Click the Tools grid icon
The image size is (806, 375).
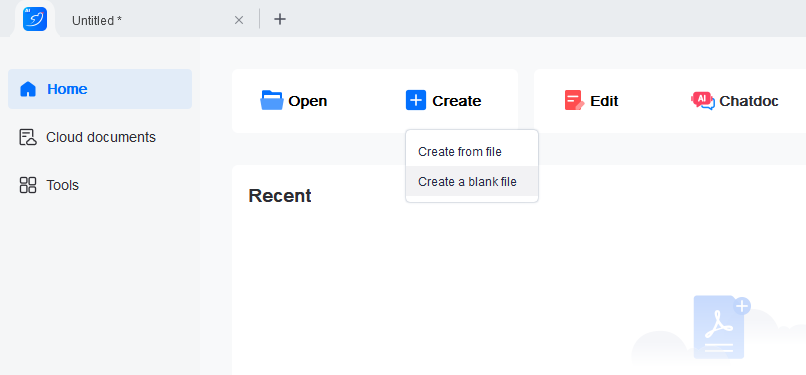28,185
